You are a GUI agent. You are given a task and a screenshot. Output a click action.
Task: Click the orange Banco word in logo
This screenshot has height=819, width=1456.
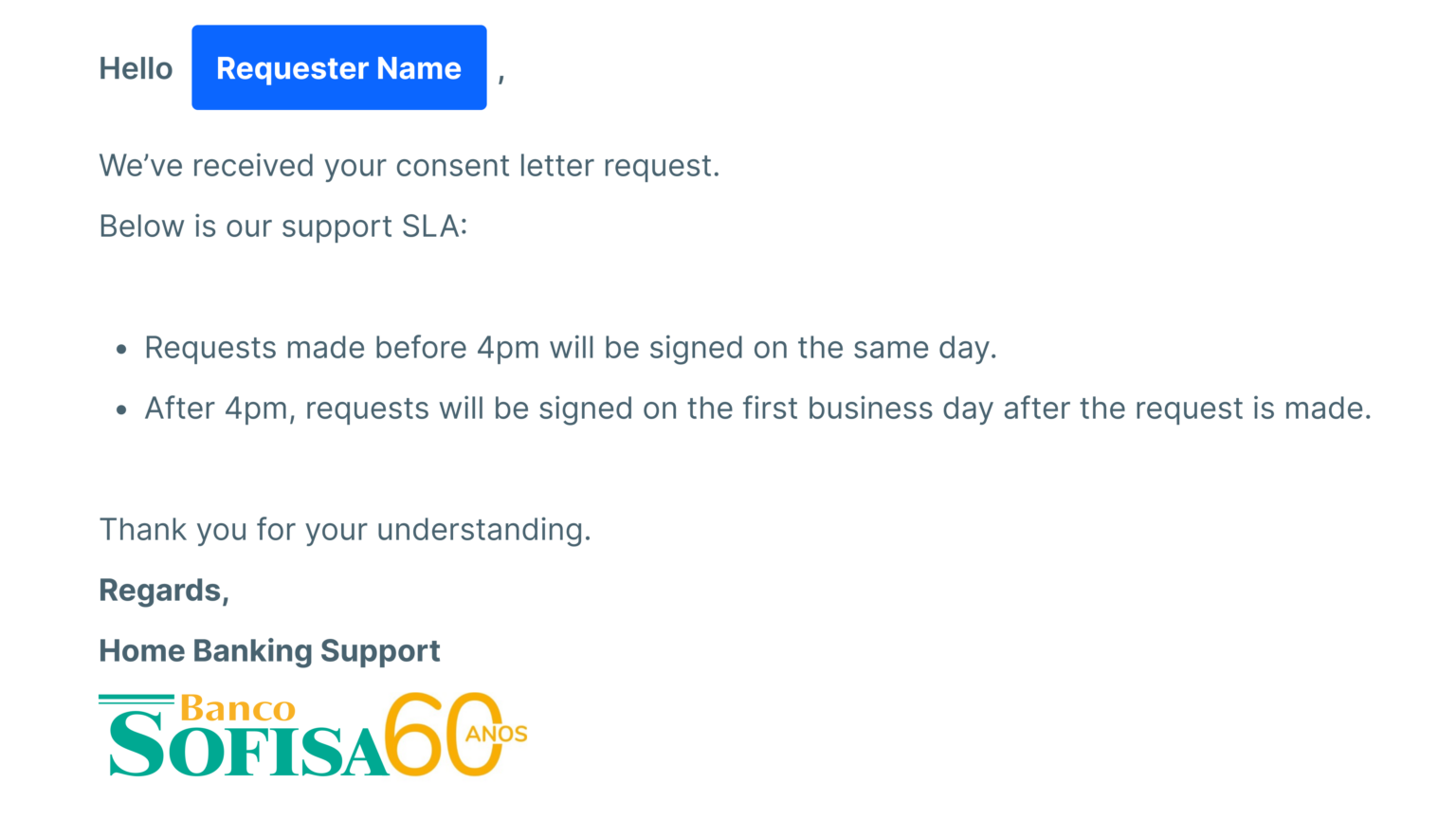click(x=238, y=709)
